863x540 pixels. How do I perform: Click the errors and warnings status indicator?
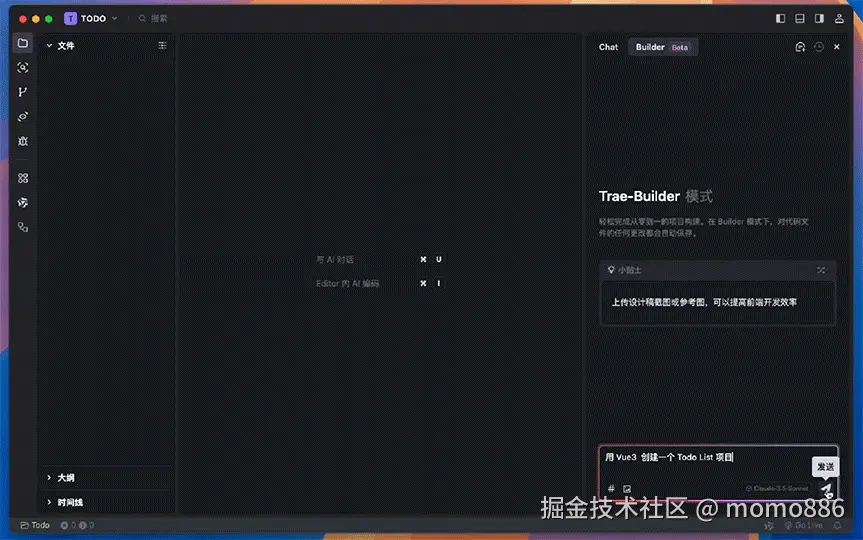(x=77, y=525)
